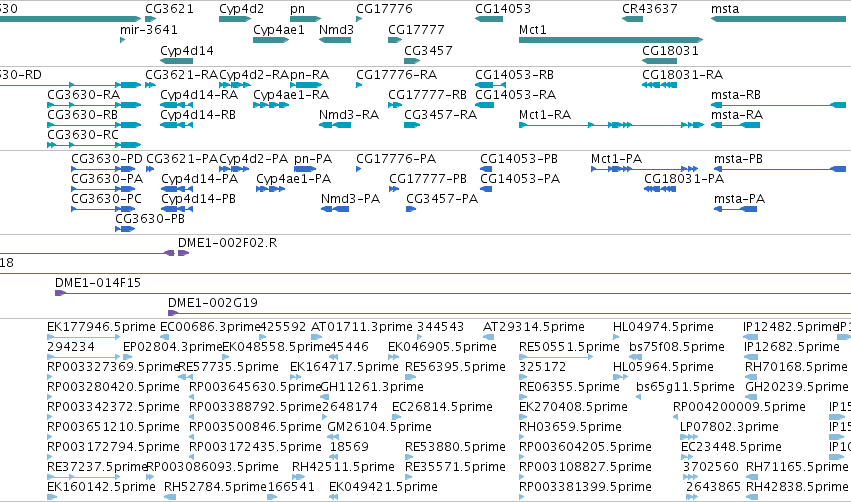851x502 pixels.
Task: Select EST EK049421.5prime
Action: click(383, 487)
